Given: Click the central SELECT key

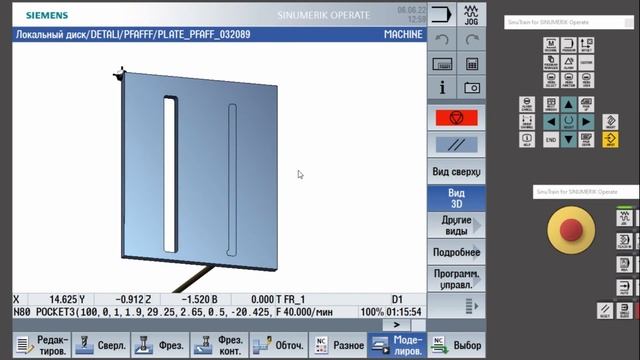Looking at the screenshot, I should tap(568, 122).
